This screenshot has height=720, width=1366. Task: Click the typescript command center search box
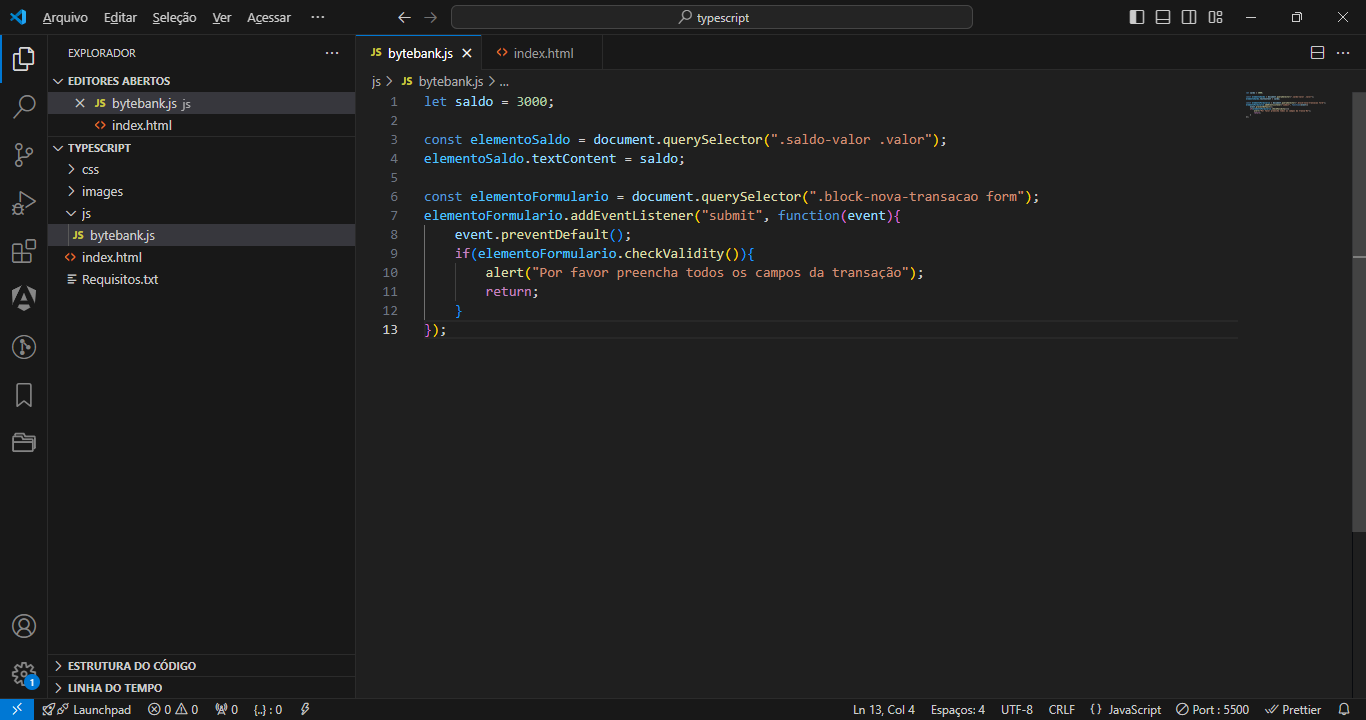(712, 17)
